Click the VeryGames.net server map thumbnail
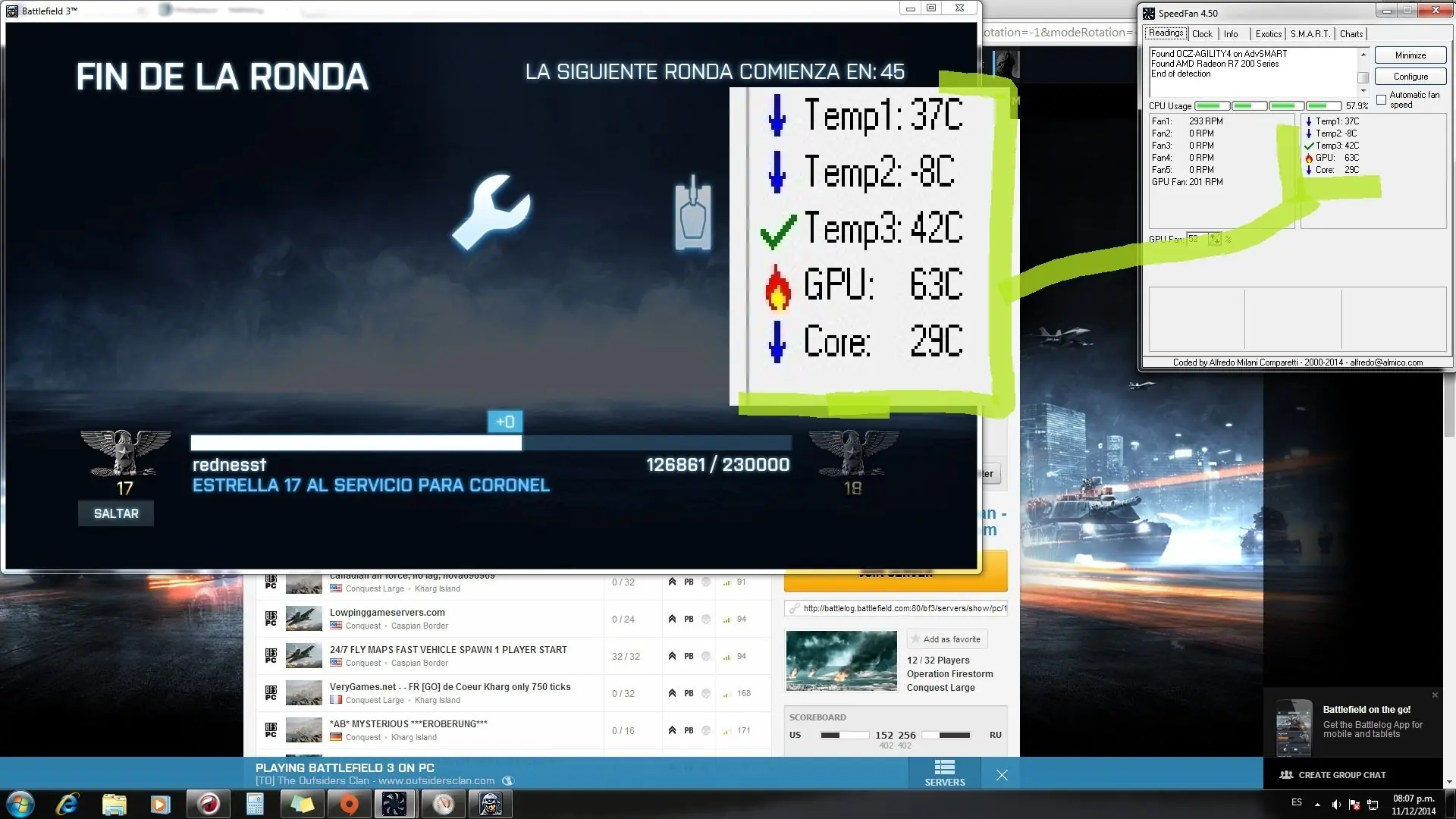1456x819 pixels. point(304,693)
